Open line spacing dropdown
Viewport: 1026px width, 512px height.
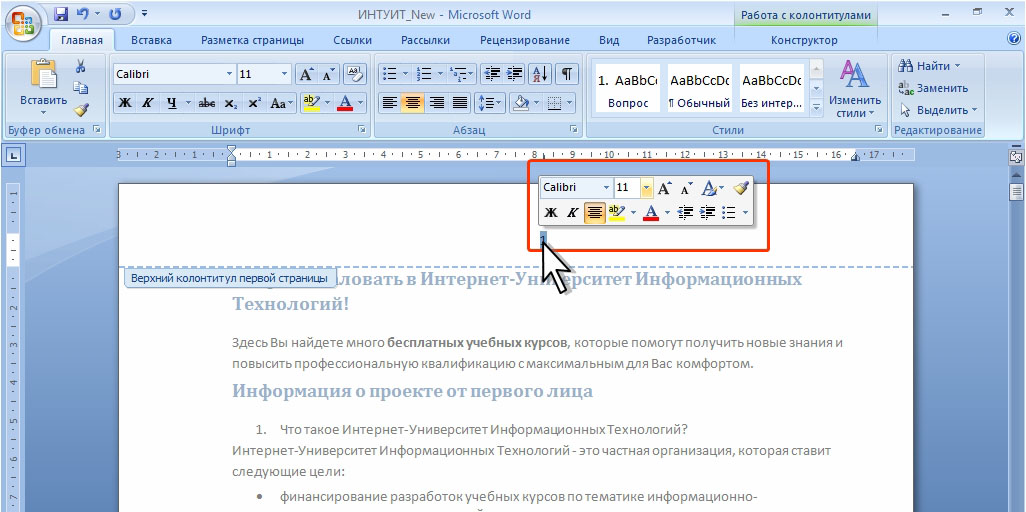tap(489, 103)
